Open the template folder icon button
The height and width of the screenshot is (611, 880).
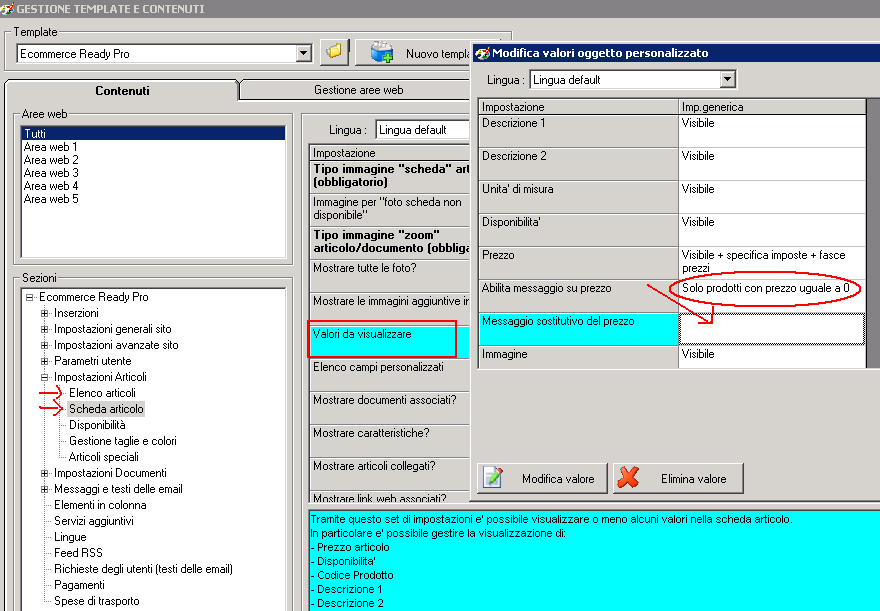click(x=334, y=52)
